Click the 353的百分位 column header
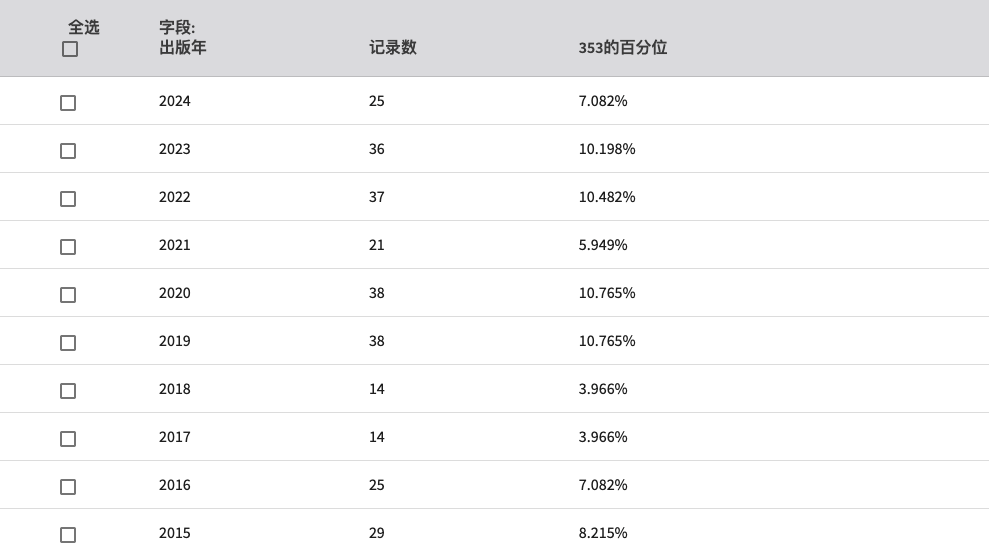Viewport: 990px width, 554px height. 623,47
